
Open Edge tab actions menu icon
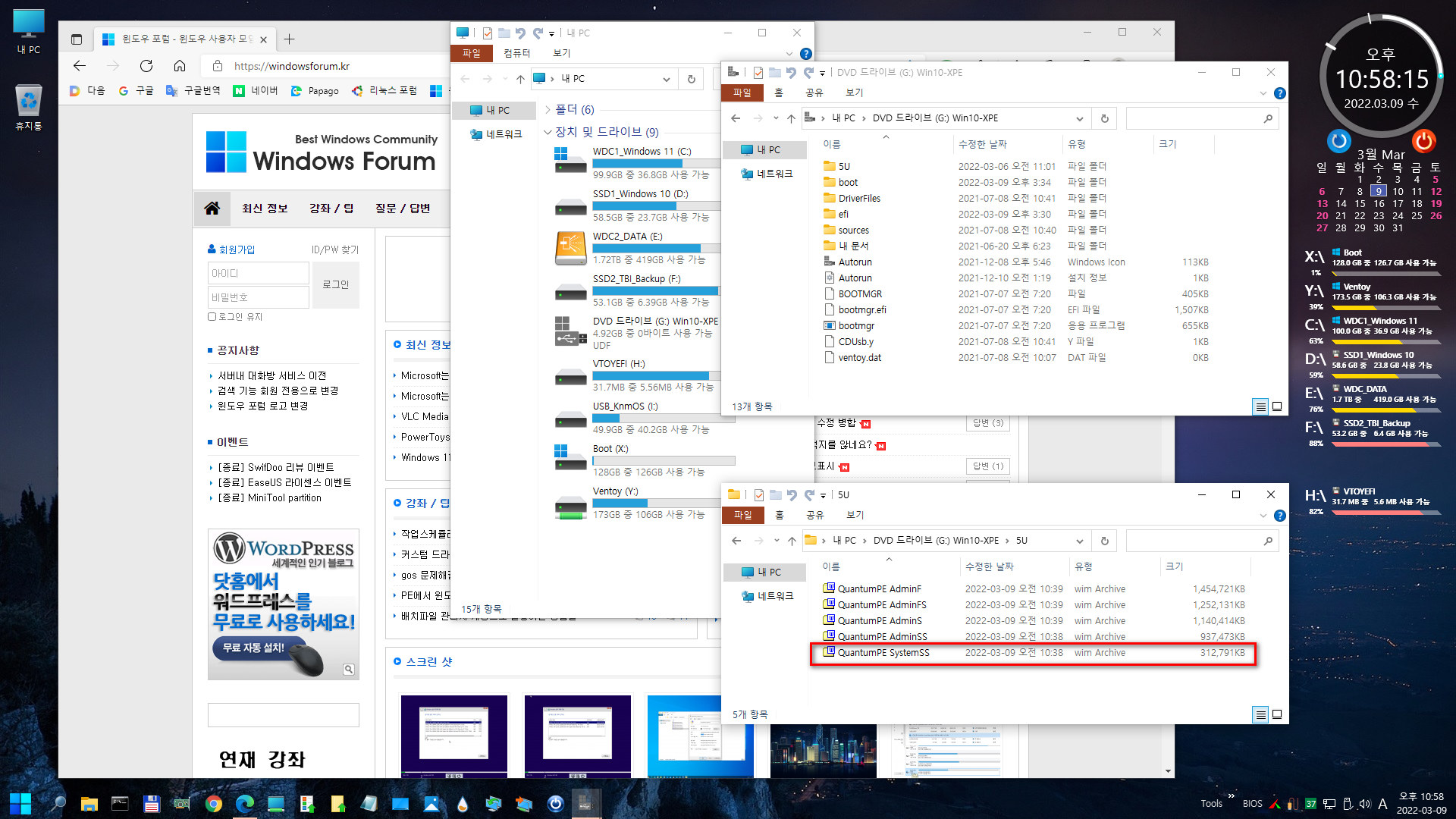77,39
